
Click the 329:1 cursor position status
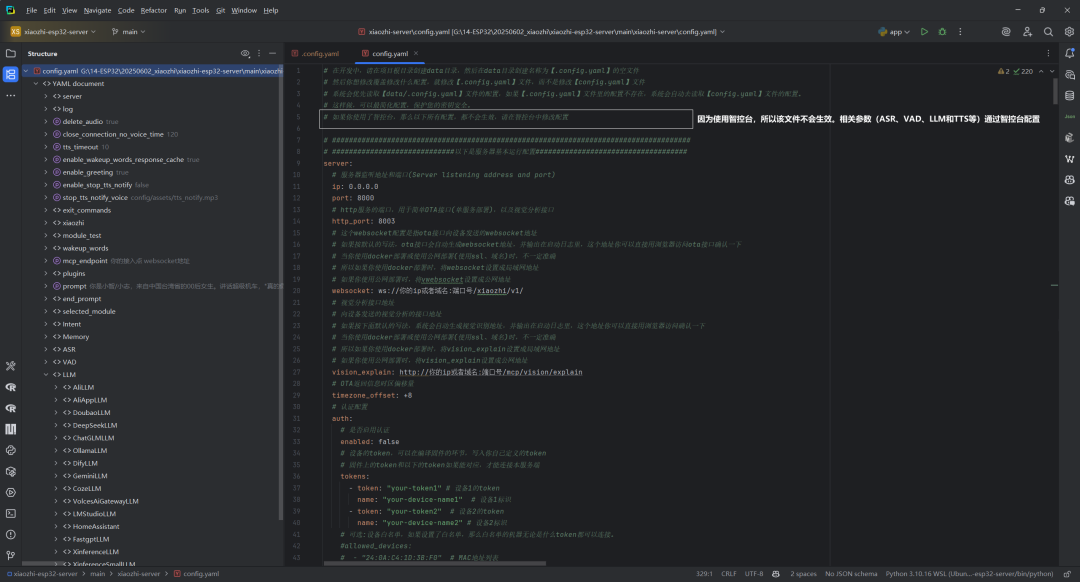(x=704, y=574)
